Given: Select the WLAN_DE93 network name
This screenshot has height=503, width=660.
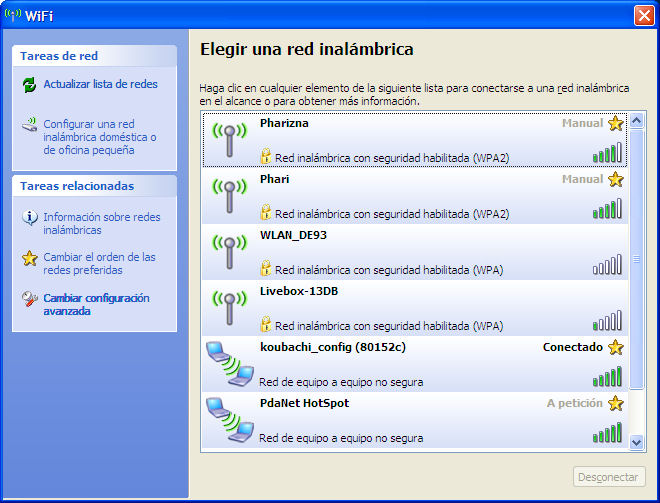Looking at the screenshot, I should 293,235.
